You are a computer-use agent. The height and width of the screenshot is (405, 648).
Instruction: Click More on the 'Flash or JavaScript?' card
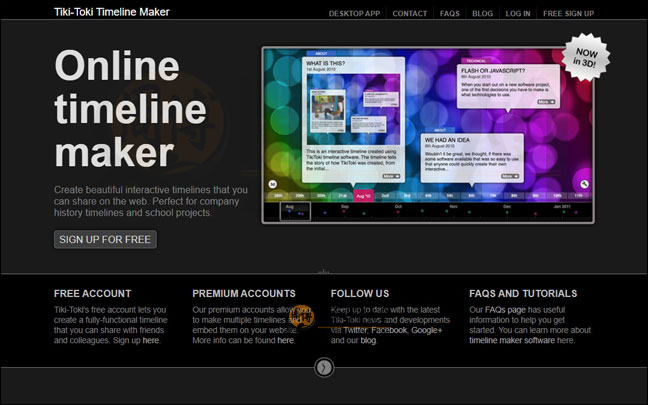click(546, 102)
